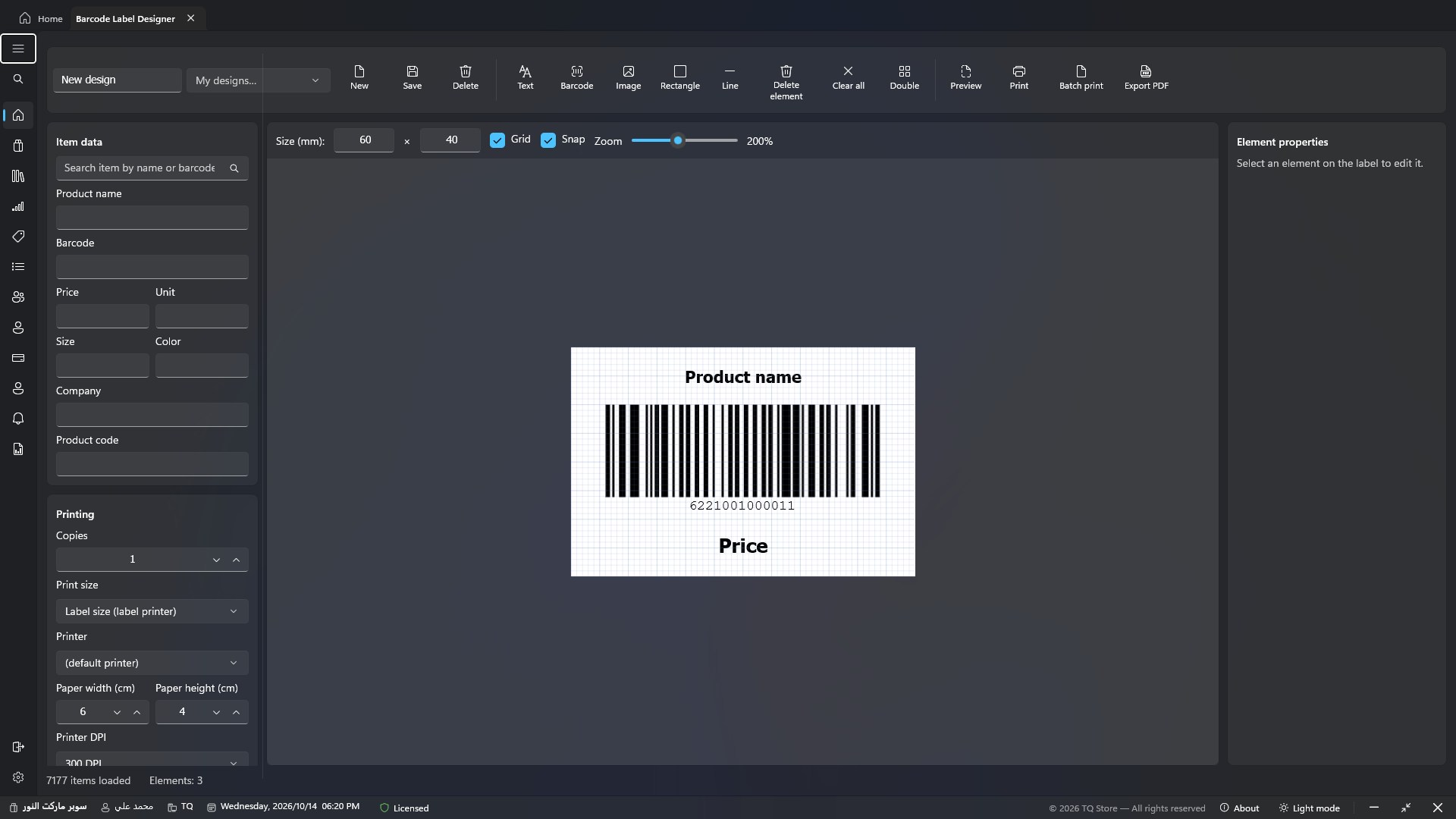Click the Zoom slider handle
This screenshot has width=1456, height=819.
(x=678, y=140)
